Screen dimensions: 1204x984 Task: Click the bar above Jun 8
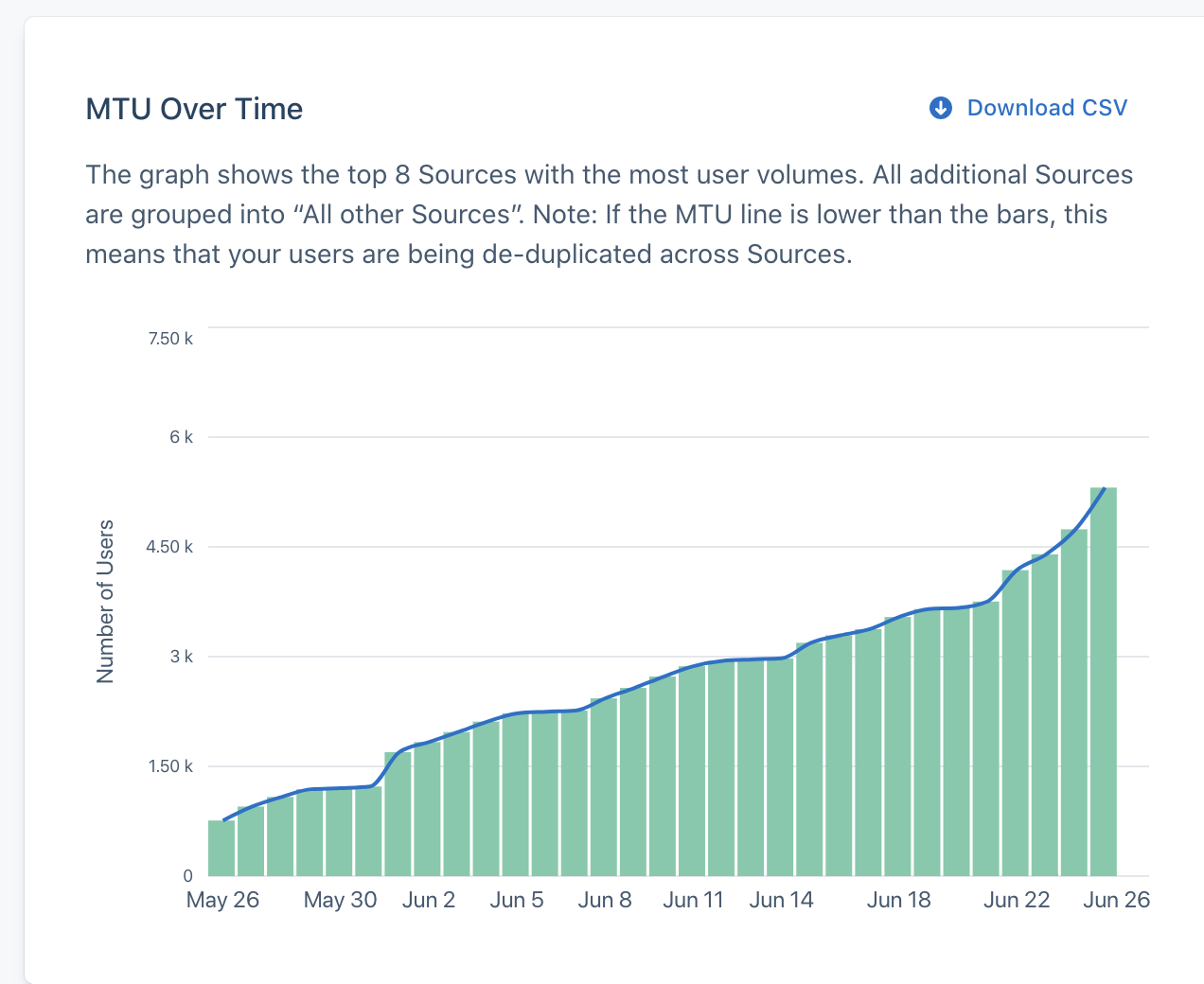(x=604, y=786)
